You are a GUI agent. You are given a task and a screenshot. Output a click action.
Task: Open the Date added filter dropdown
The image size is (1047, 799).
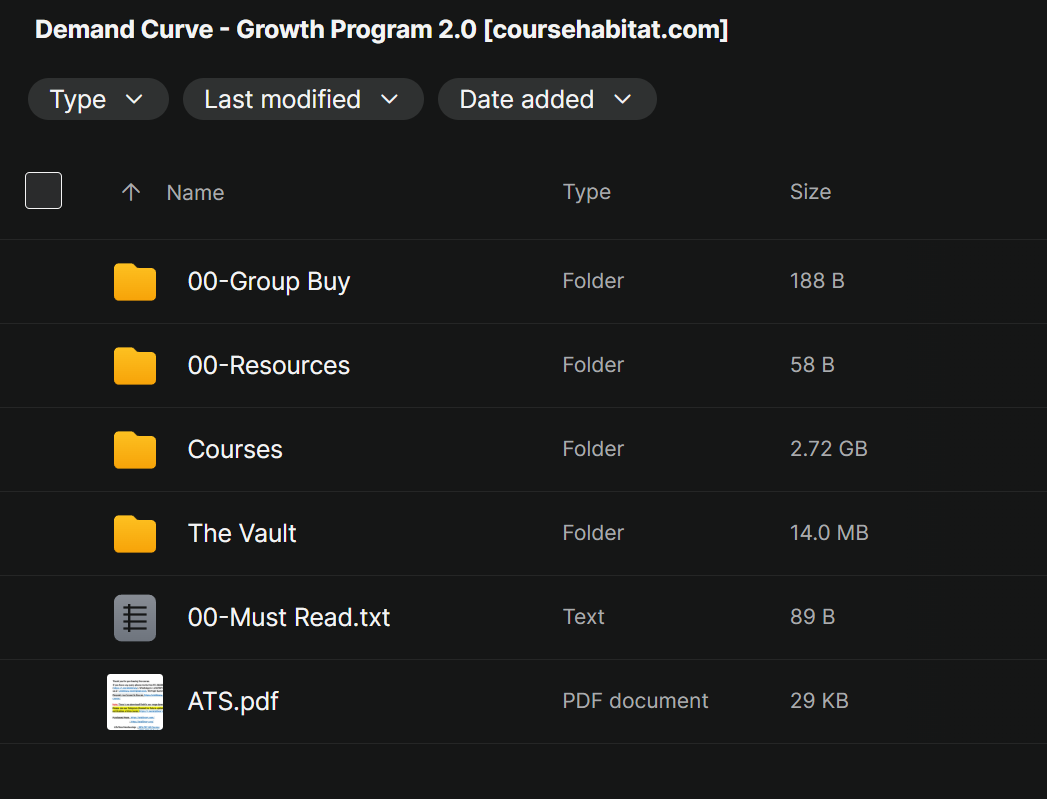click(x=546, y=99)
